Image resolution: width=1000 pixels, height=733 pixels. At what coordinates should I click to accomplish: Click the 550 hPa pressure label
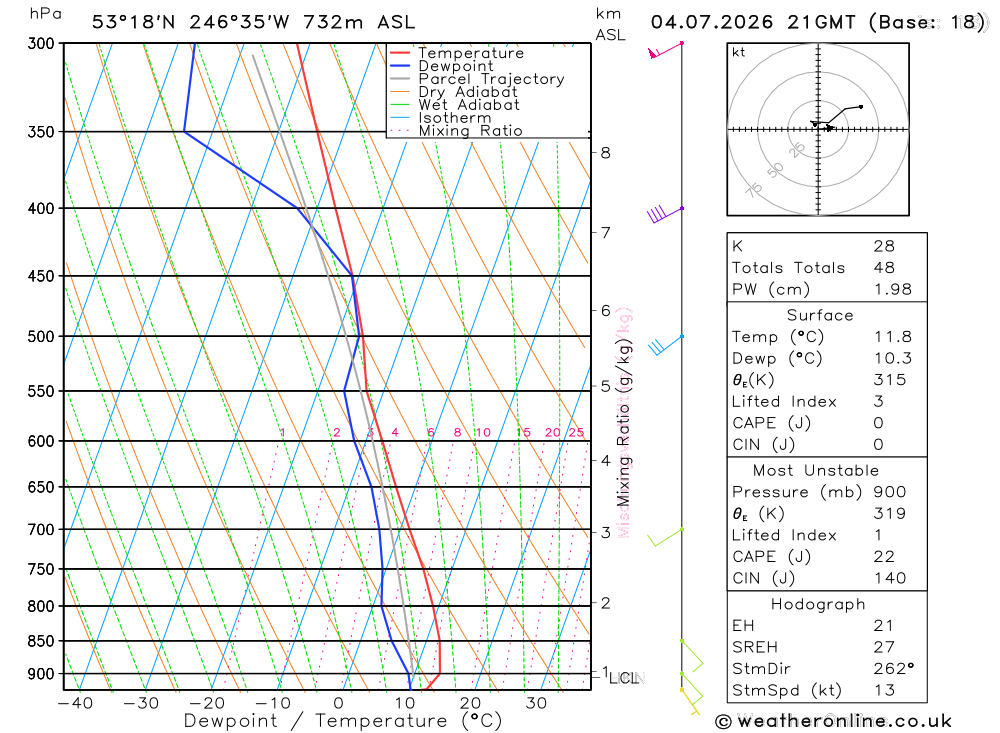point(41,391)
